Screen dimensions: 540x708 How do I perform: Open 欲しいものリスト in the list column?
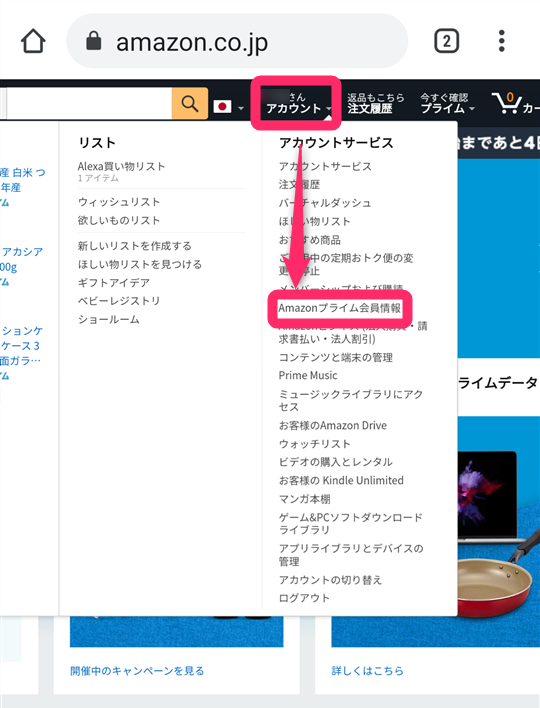coord(119,220)
